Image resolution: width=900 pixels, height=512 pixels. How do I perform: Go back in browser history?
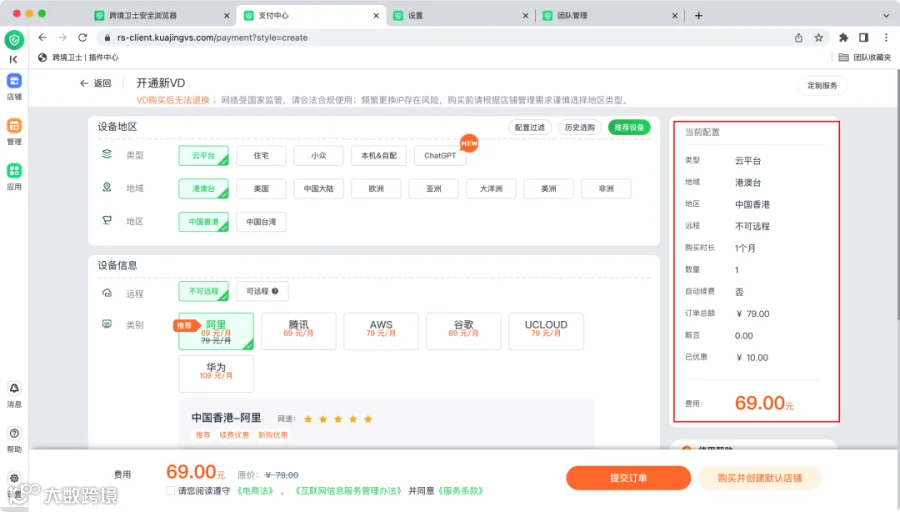(x=42, y=37)
